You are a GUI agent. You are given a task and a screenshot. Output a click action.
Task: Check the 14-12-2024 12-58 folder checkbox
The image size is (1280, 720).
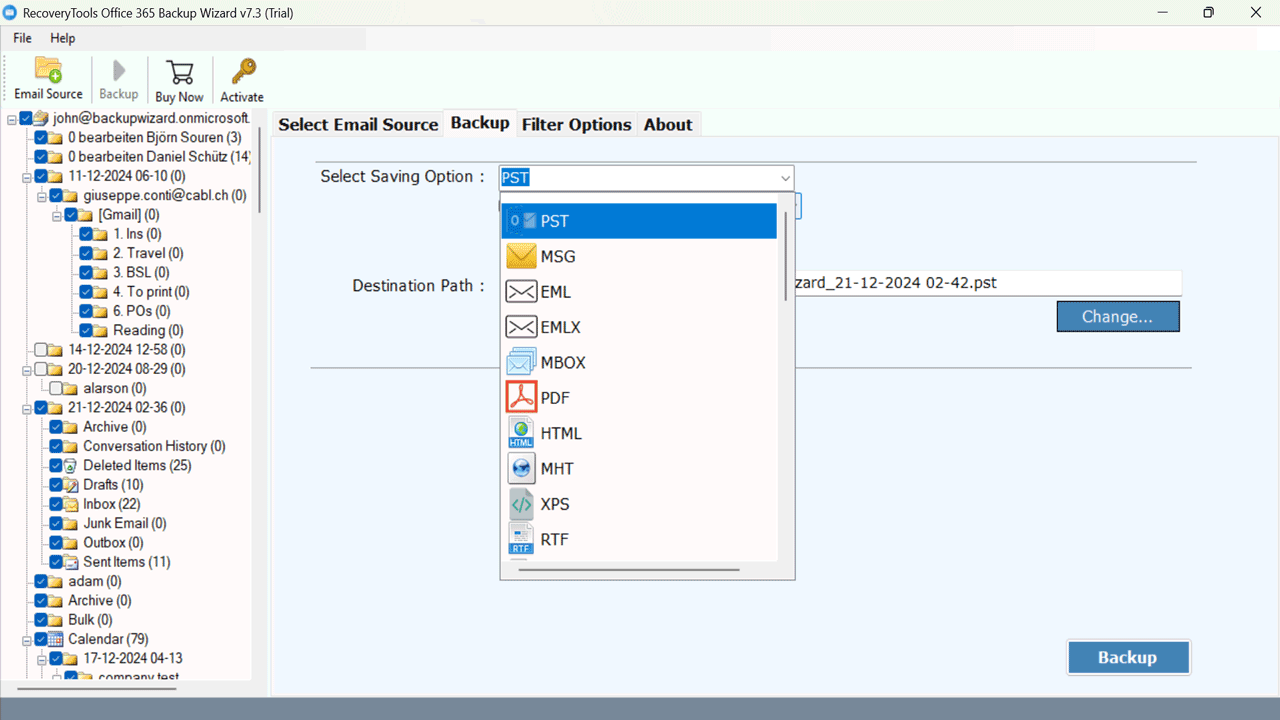pos(41,350)
